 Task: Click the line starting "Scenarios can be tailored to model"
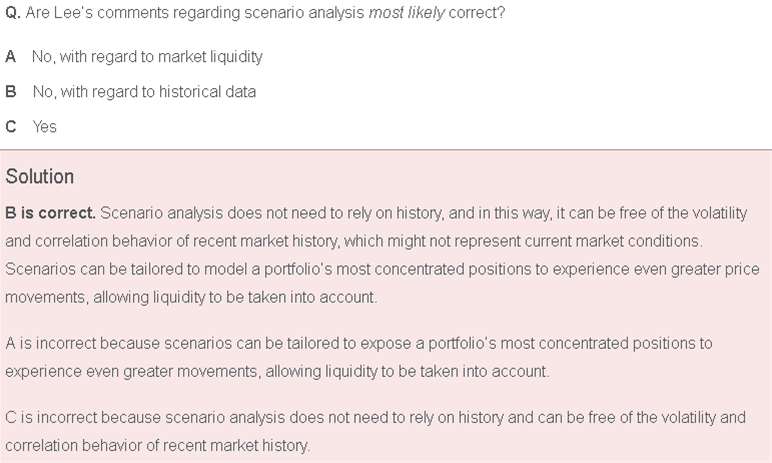click(x=382, y=269)
